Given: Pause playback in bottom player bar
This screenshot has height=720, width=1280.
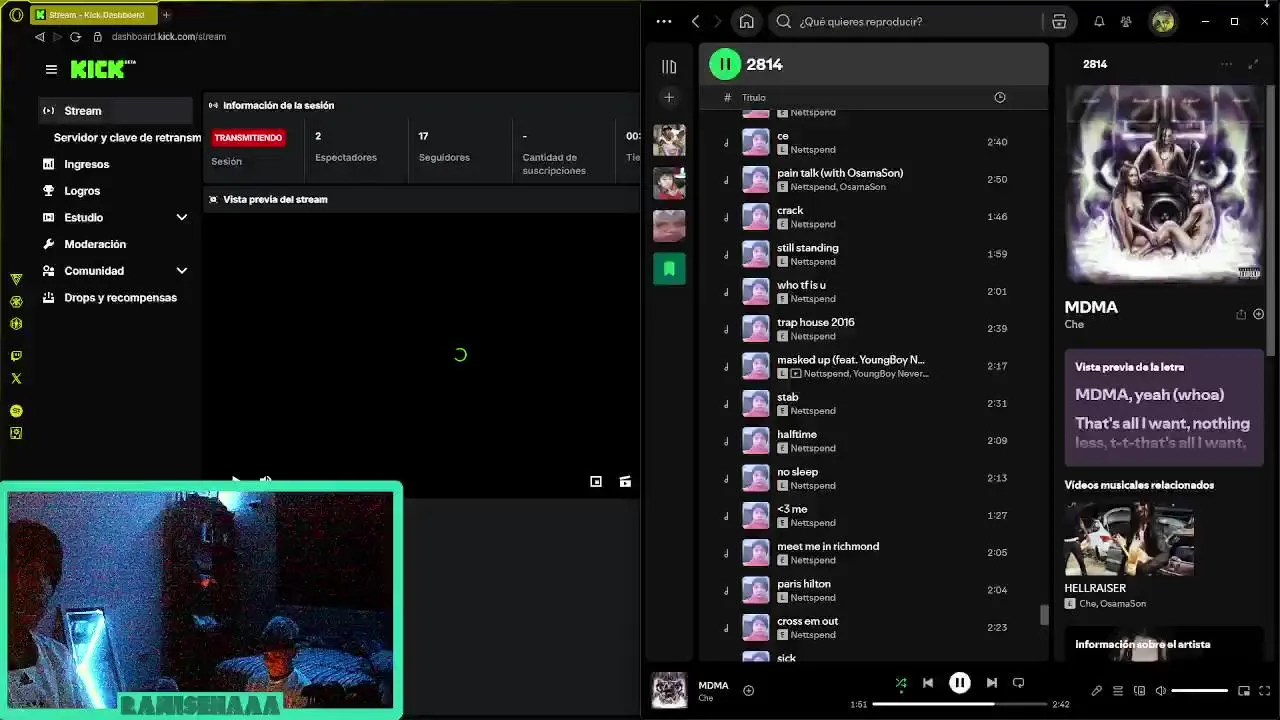Looking at the screenshot, I should tap(959, 683).
